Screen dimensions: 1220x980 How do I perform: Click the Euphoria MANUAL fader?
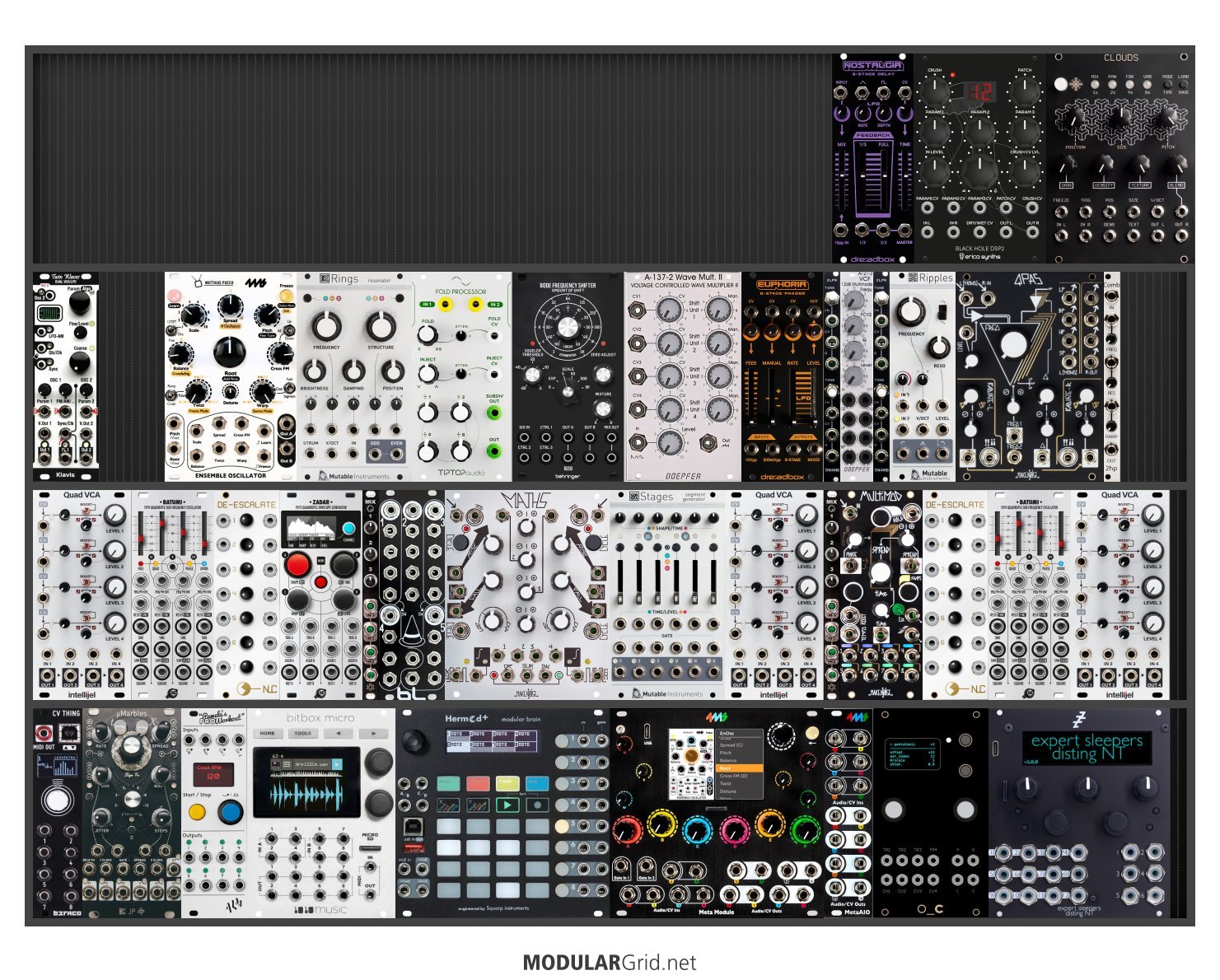(771, 395)
